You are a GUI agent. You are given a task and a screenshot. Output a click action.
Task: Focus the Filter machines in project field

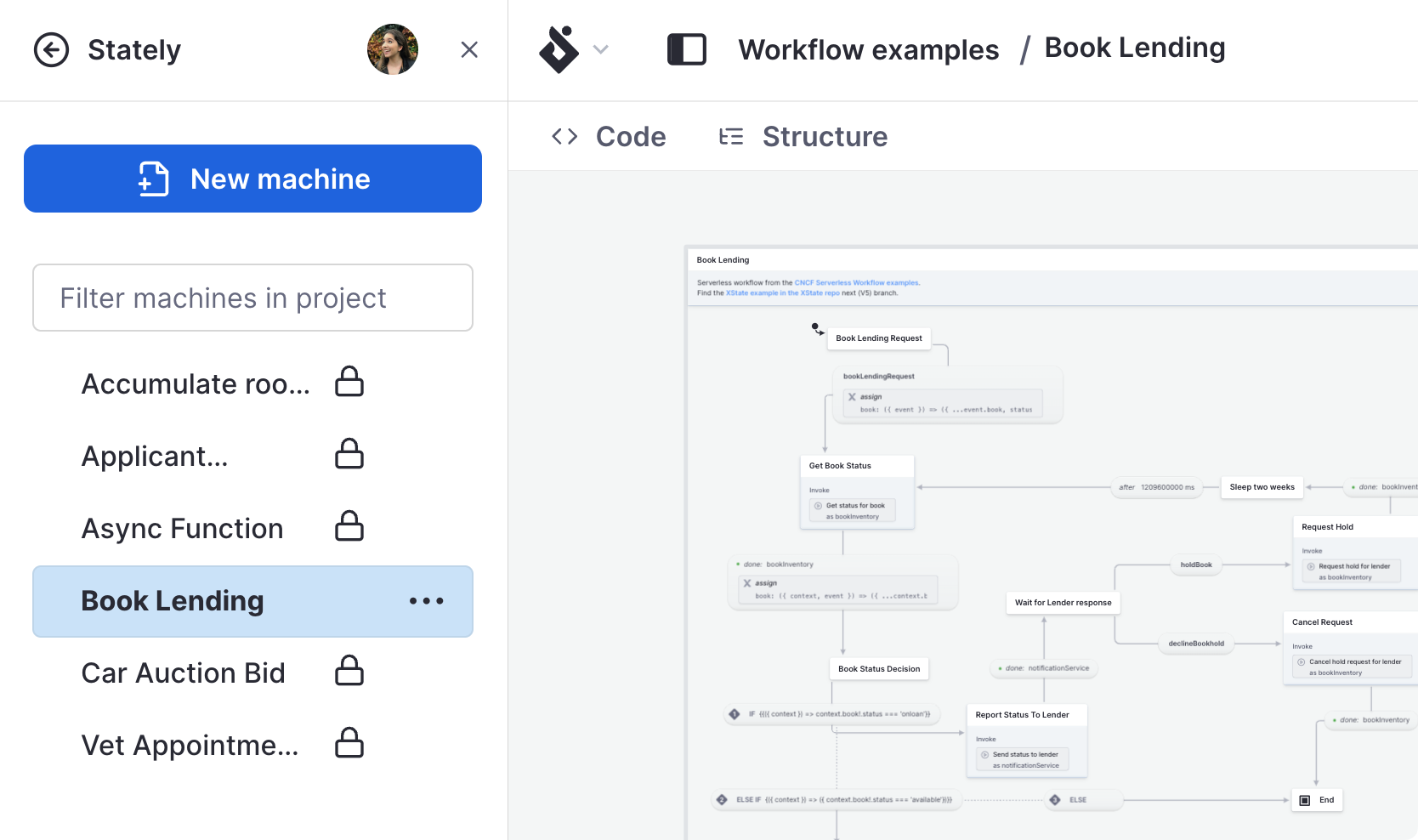(252, 298)
